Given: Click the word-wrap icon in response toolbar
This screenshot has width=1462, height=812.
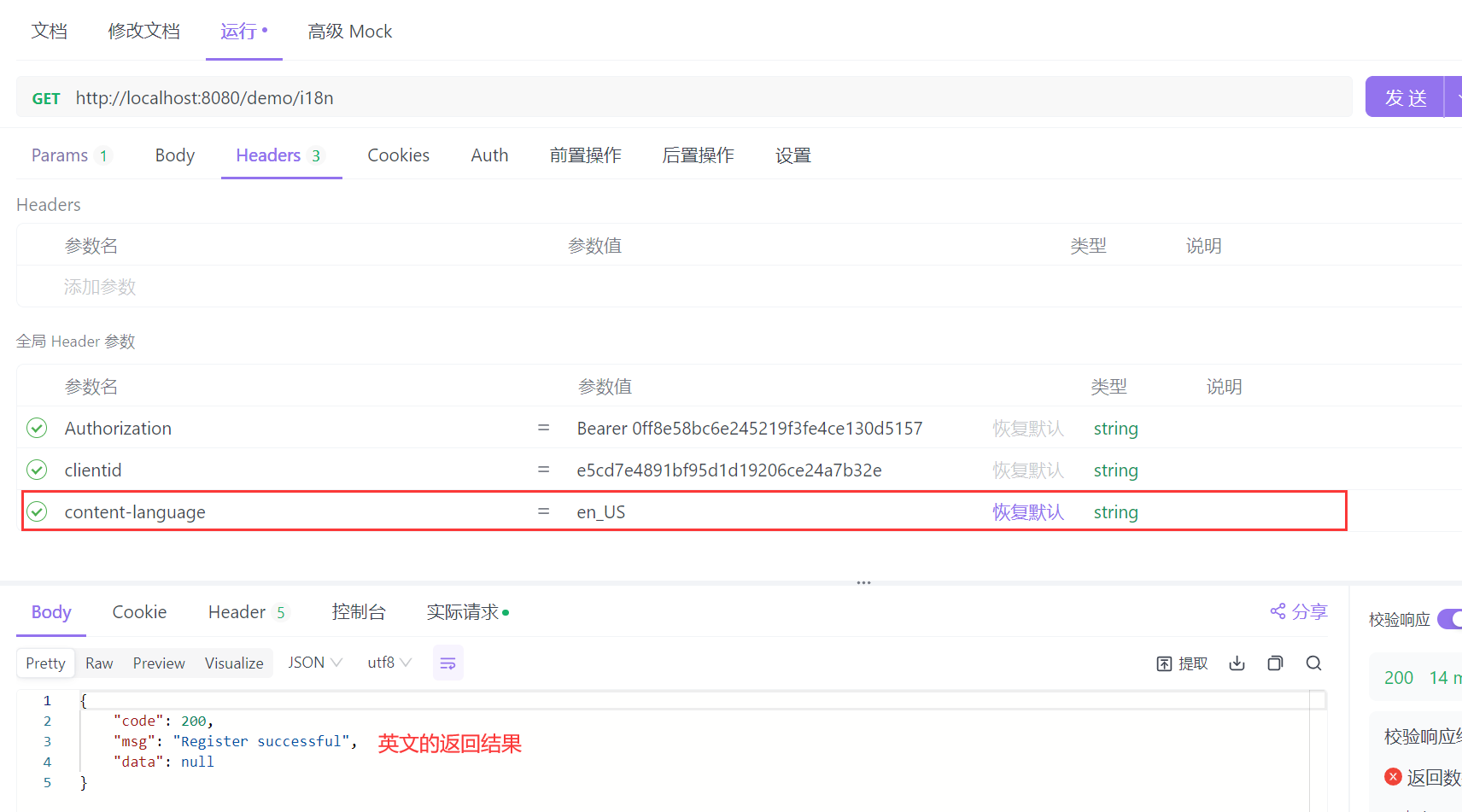Looking at the screenshot, I should [x=447, y=663].
